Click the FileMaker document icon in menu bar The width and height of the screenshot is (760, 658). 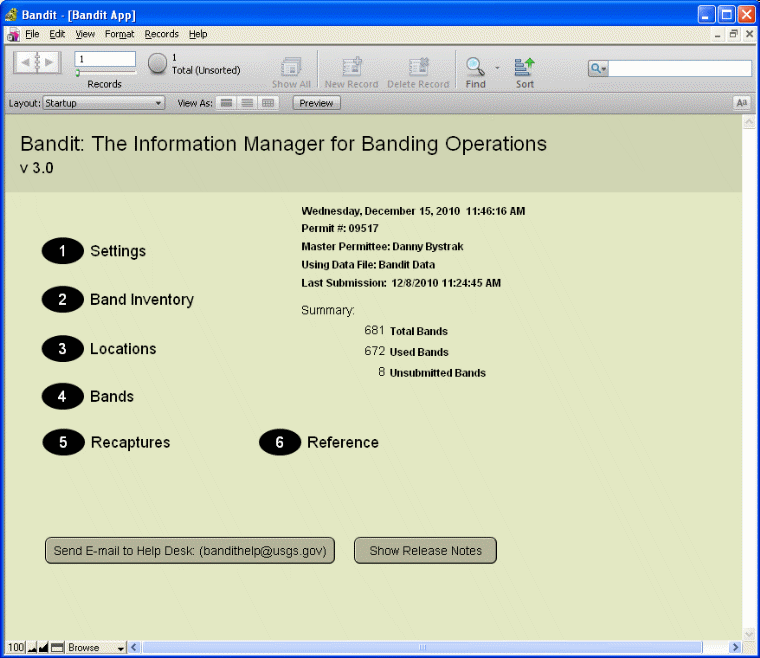coord(13,34)
